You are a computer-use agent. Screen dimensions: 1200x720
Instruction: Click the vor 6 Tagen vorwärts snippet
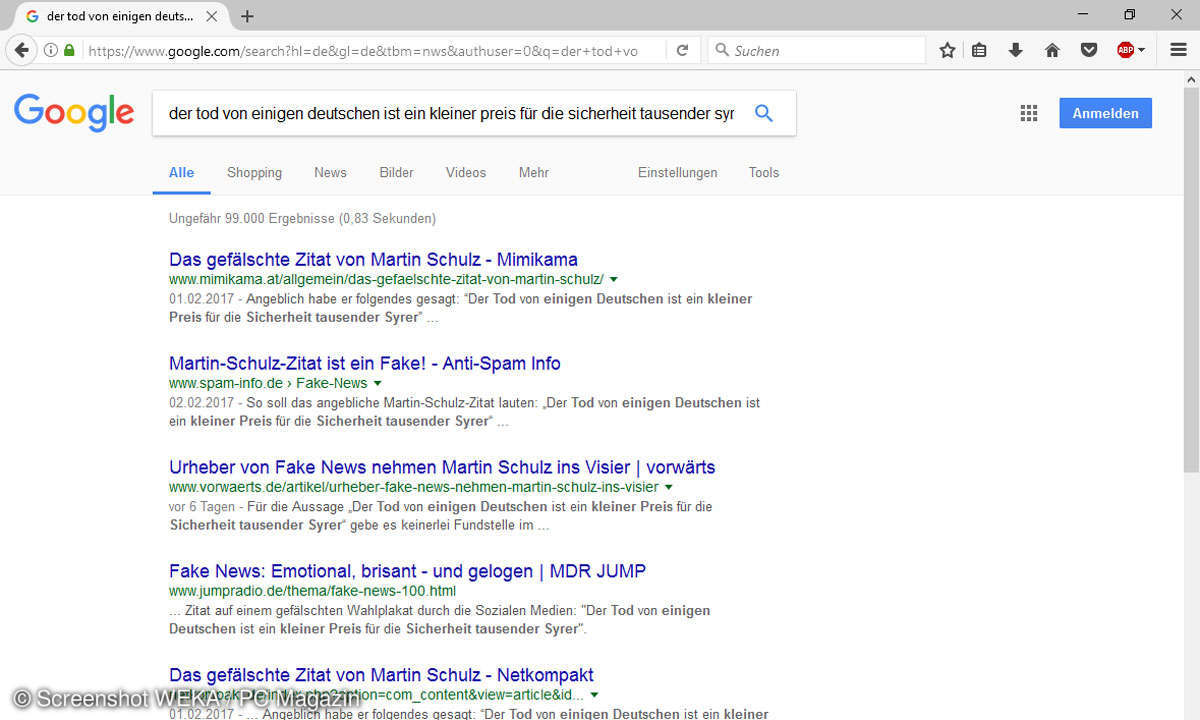[x=440, y=516]
